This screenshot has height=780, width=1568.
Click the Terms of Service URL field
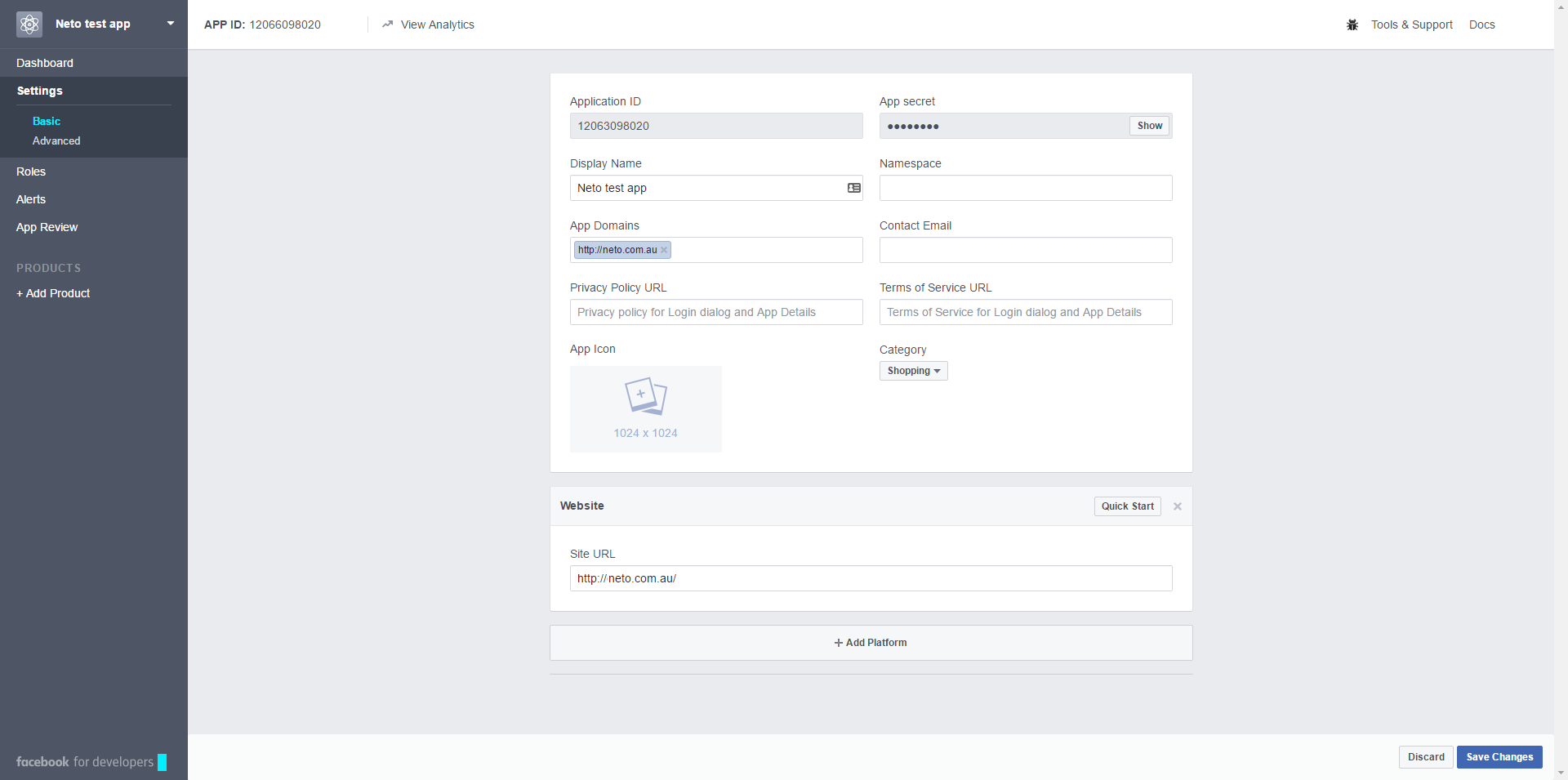pos(1026,312)
